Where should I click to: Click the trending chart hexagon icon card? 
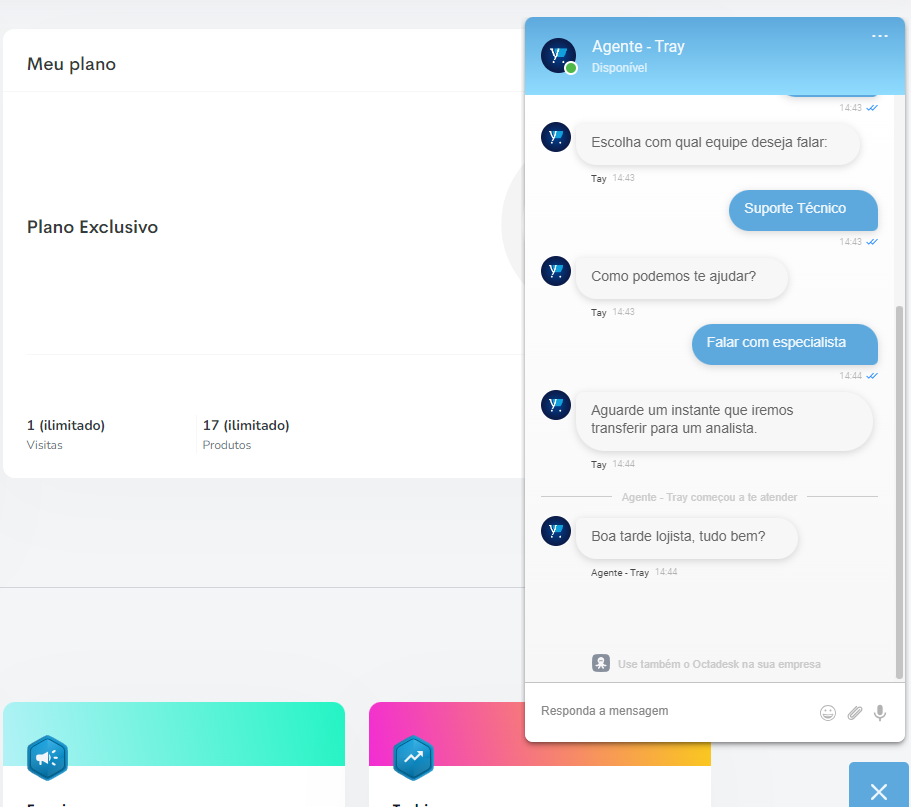413,758
